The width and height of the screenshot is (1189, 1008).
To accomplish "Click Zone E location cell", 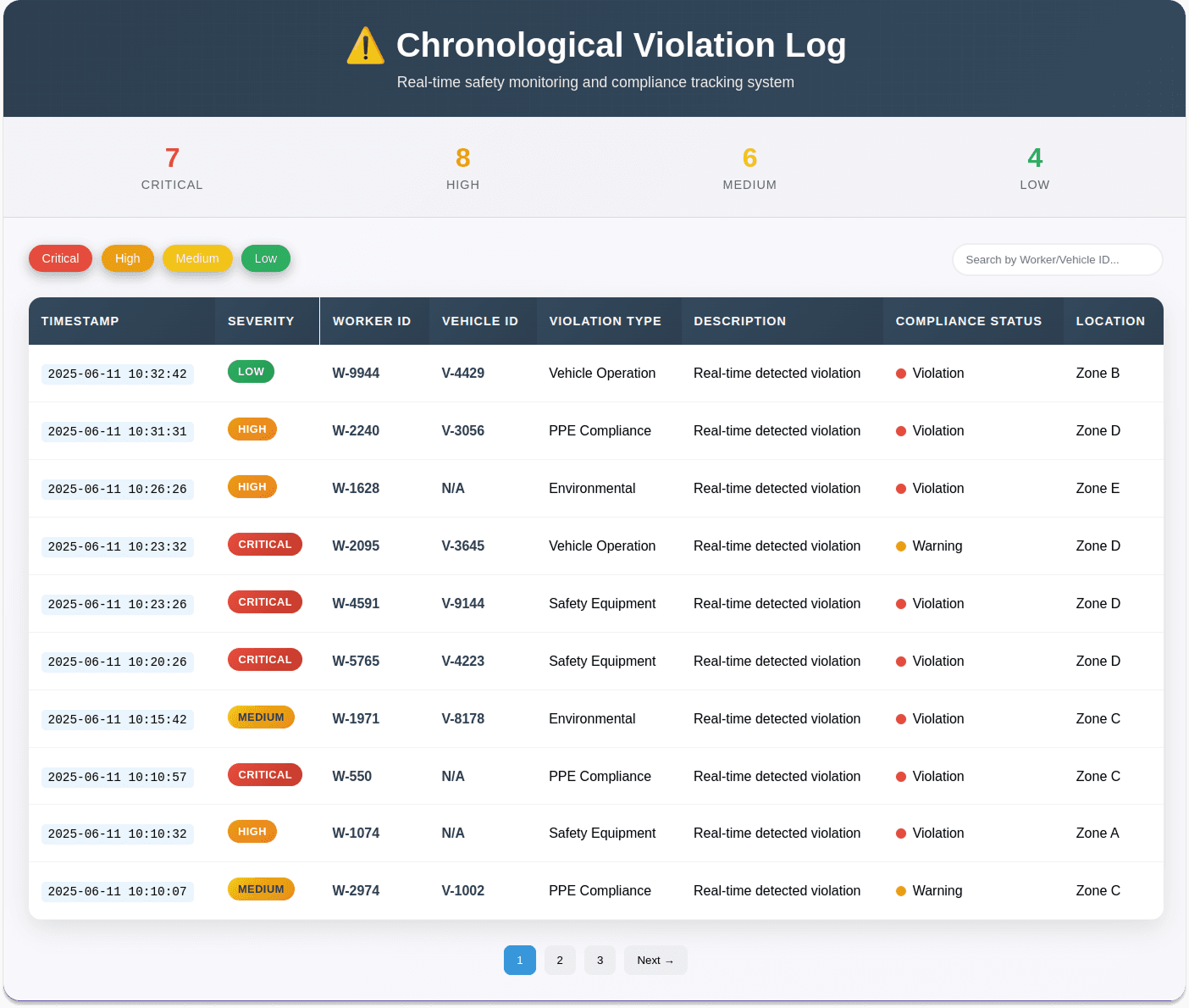I will click(1098, 489).
